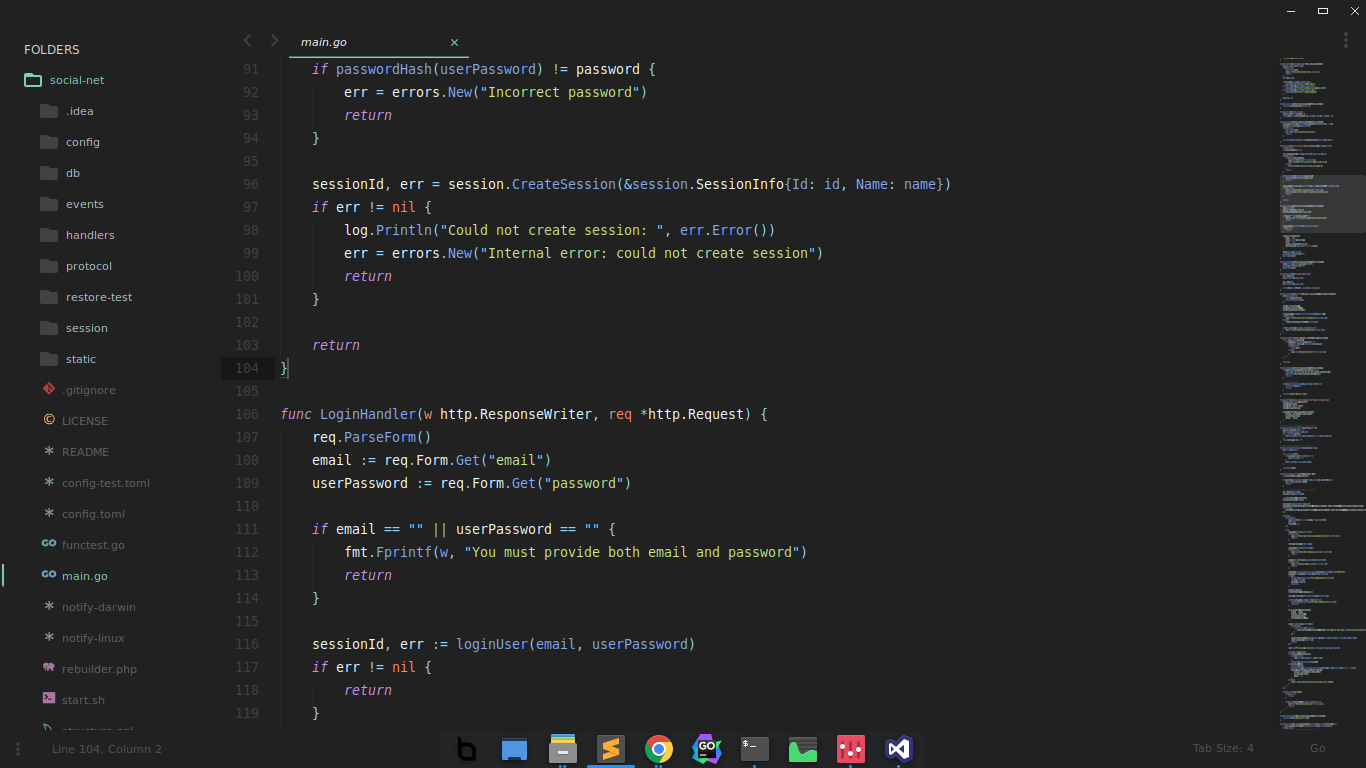Change the Go syntax in status bar
Image resolution: width=1366 pixels, height=768 pixels.
[1318, 748]
